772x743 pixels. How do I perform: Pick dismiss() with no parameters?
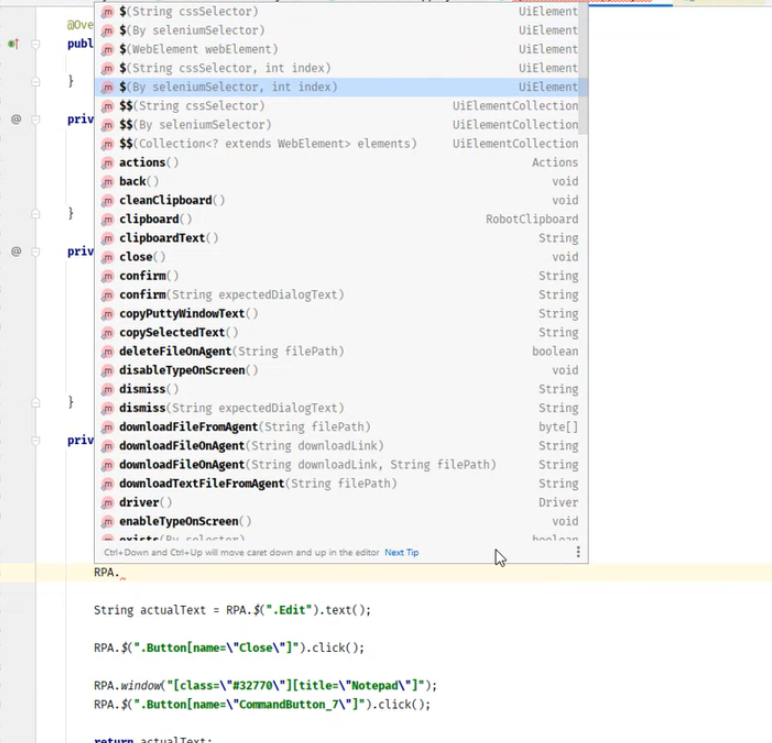[341, 389]
